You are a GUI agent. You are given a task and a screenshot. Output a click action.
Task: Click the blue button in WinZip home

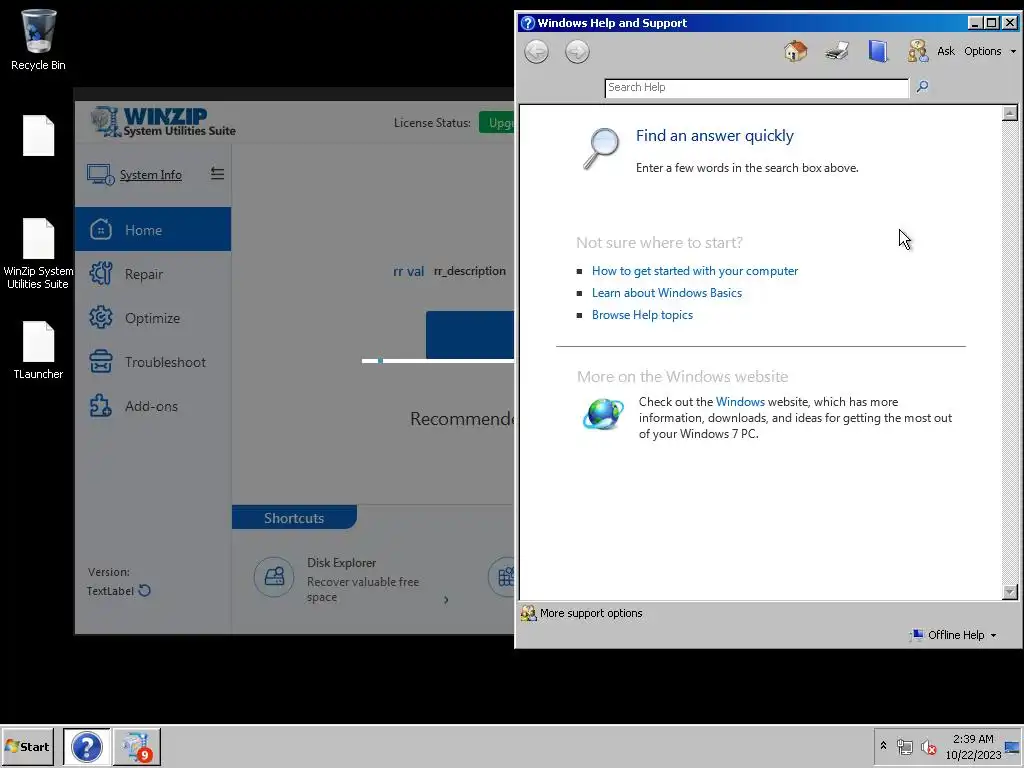coord(470,335)
